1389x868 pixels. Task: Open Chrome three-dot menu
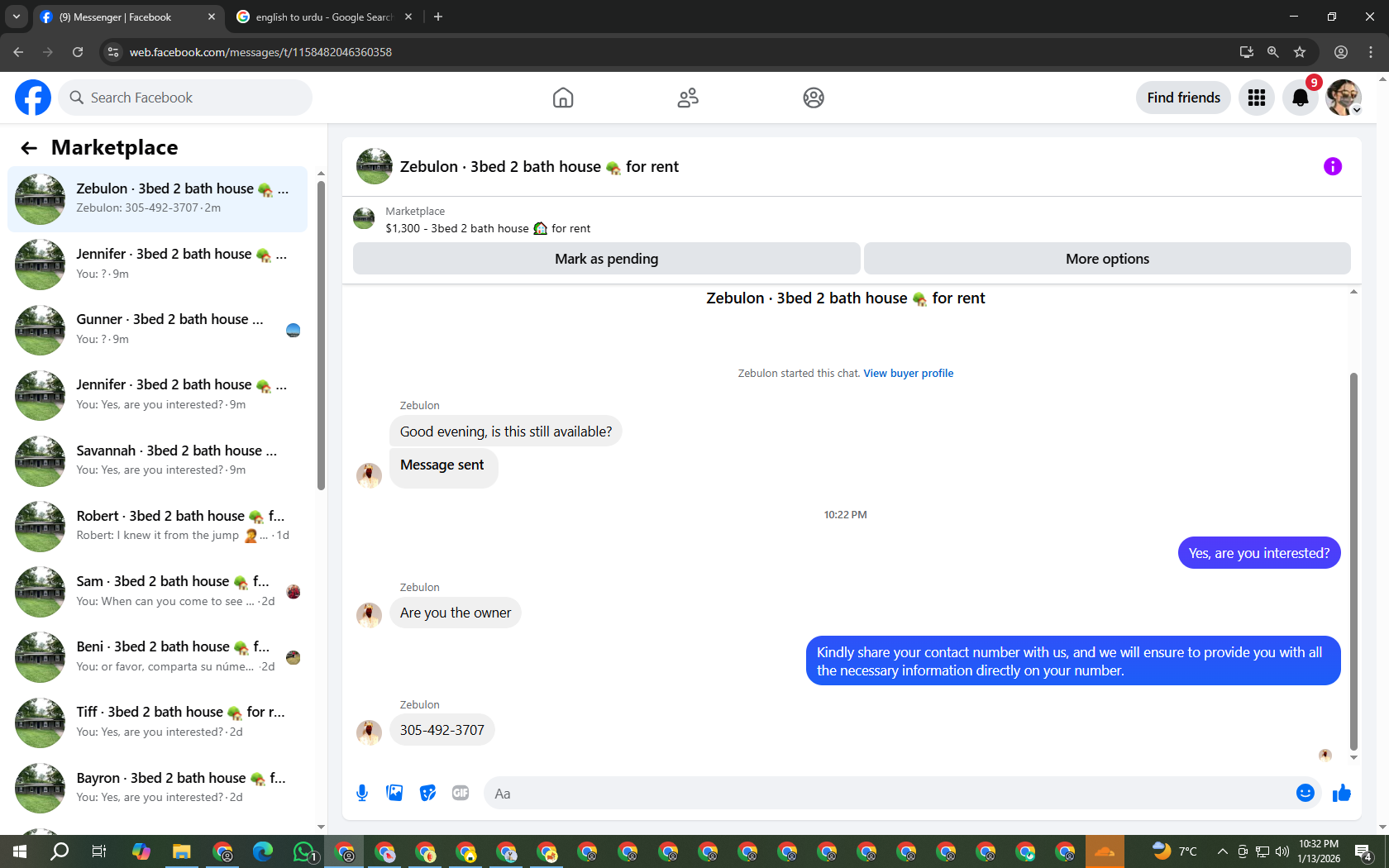[1371, 52]
